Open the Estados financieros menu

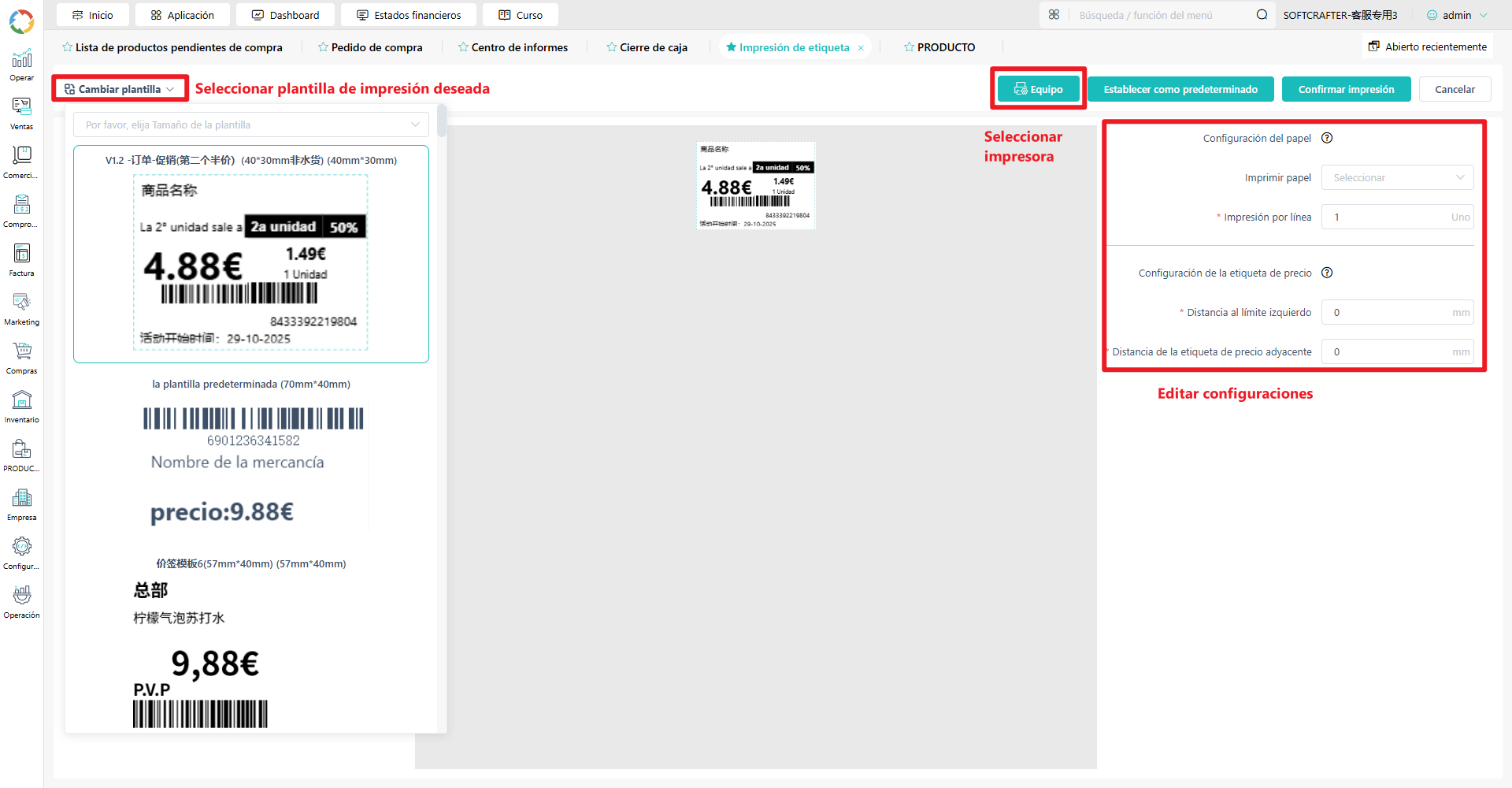pos(409,15)
